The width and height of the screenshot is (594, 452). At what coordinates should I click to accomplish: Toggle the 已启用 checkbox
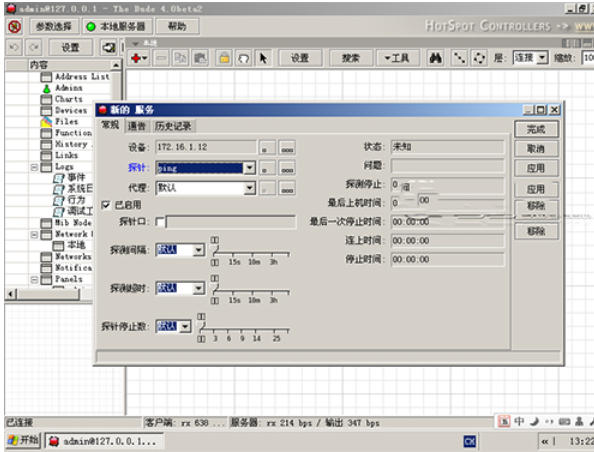(x=106, y=205)
